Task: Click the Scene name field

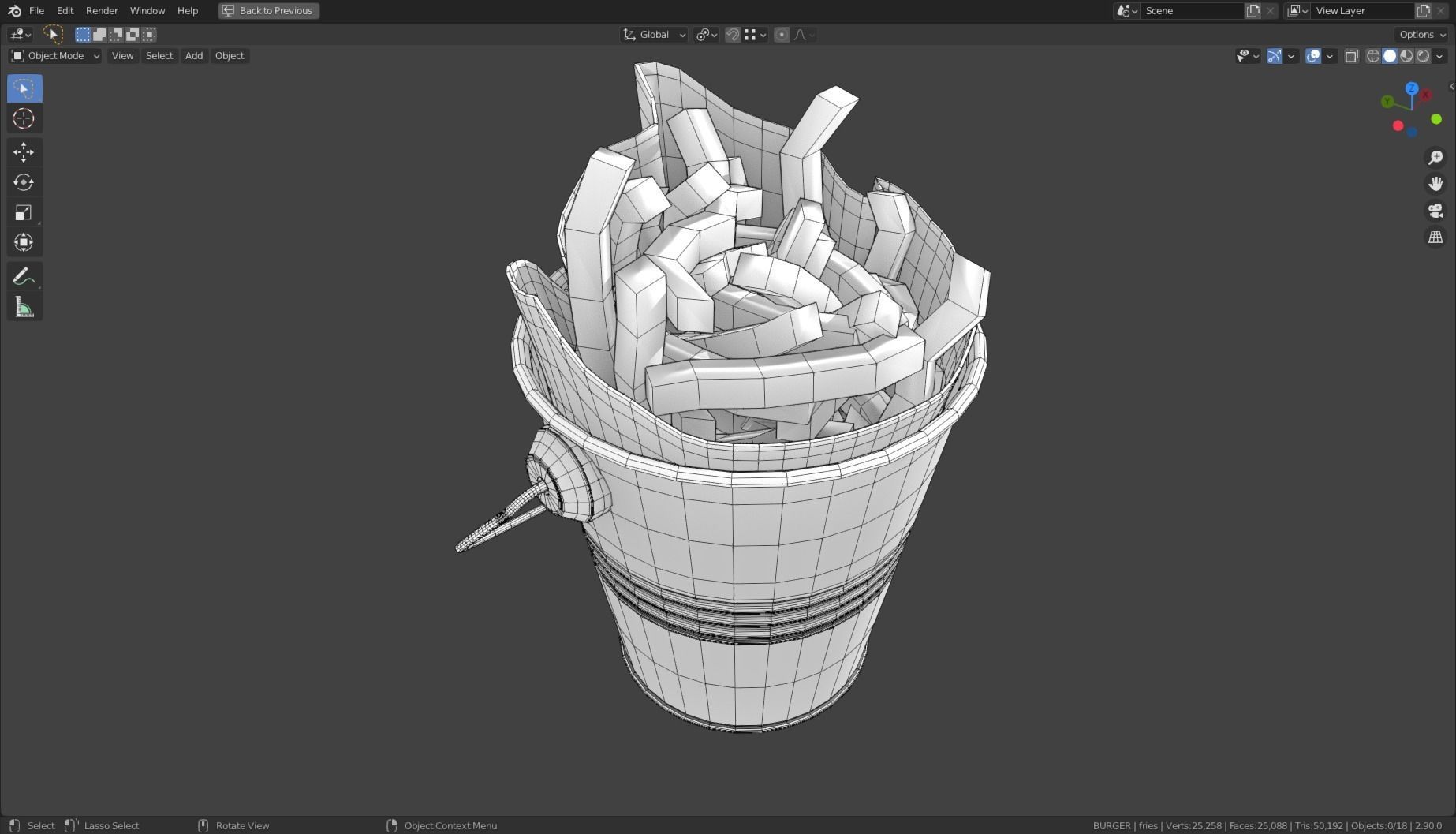Action: 1191,10
